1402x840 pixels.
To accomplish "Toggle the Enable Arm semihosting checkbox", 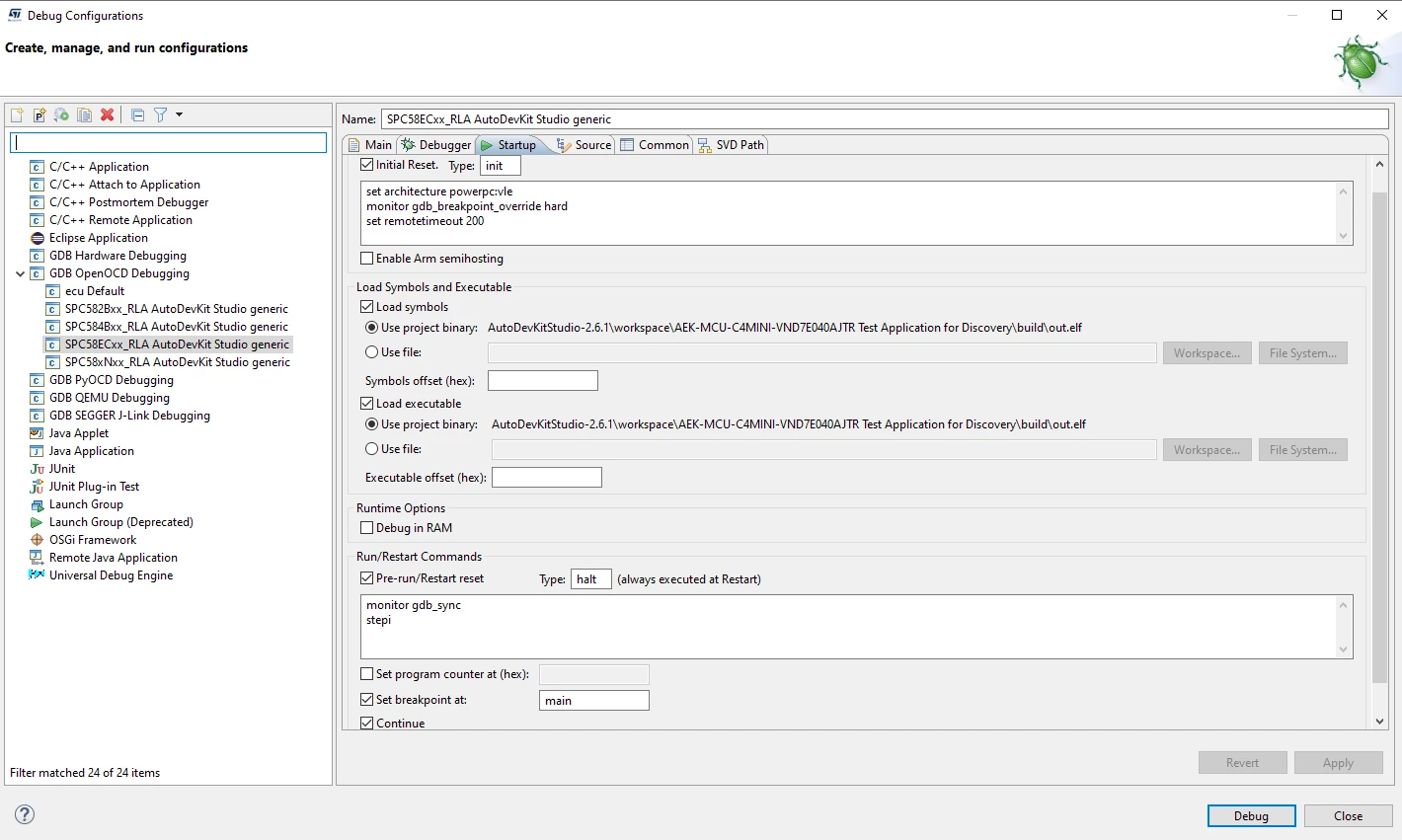I will coord(367,259).
